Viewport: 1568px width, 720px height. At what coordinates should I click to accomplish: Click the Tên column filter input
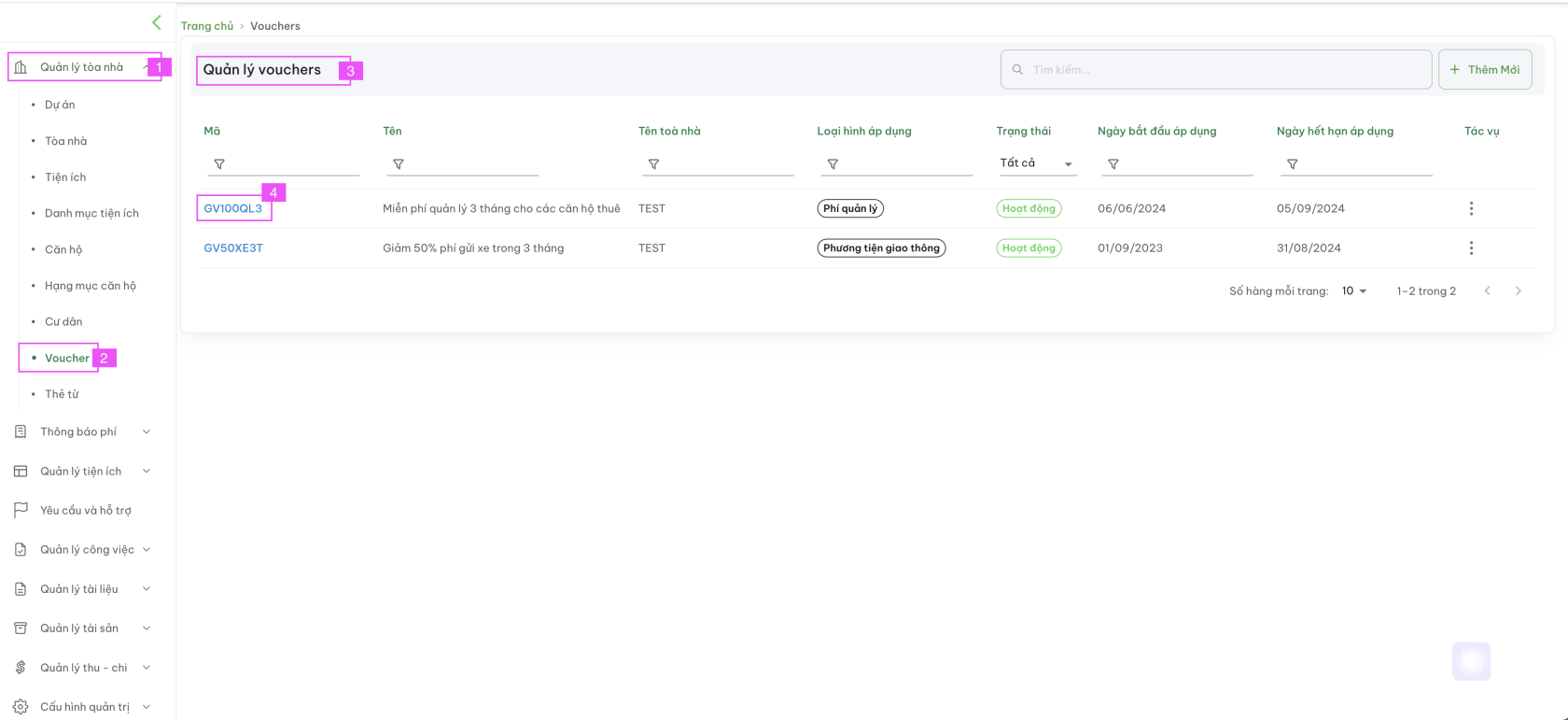pyautogui.click(x=462, y=164)
